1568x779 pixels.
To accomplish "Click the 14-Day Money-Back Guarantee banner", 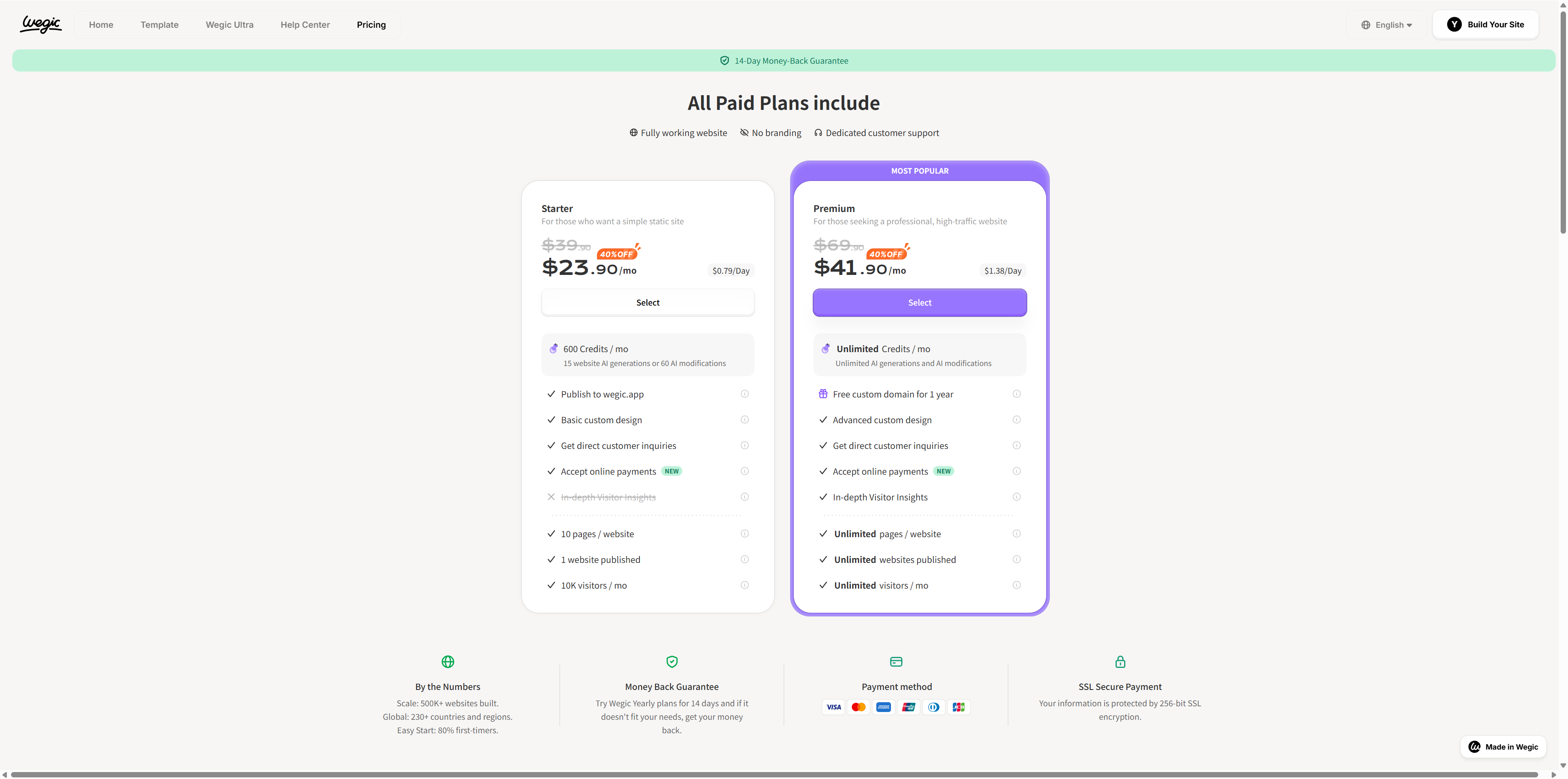I will (x=784, y=61).
